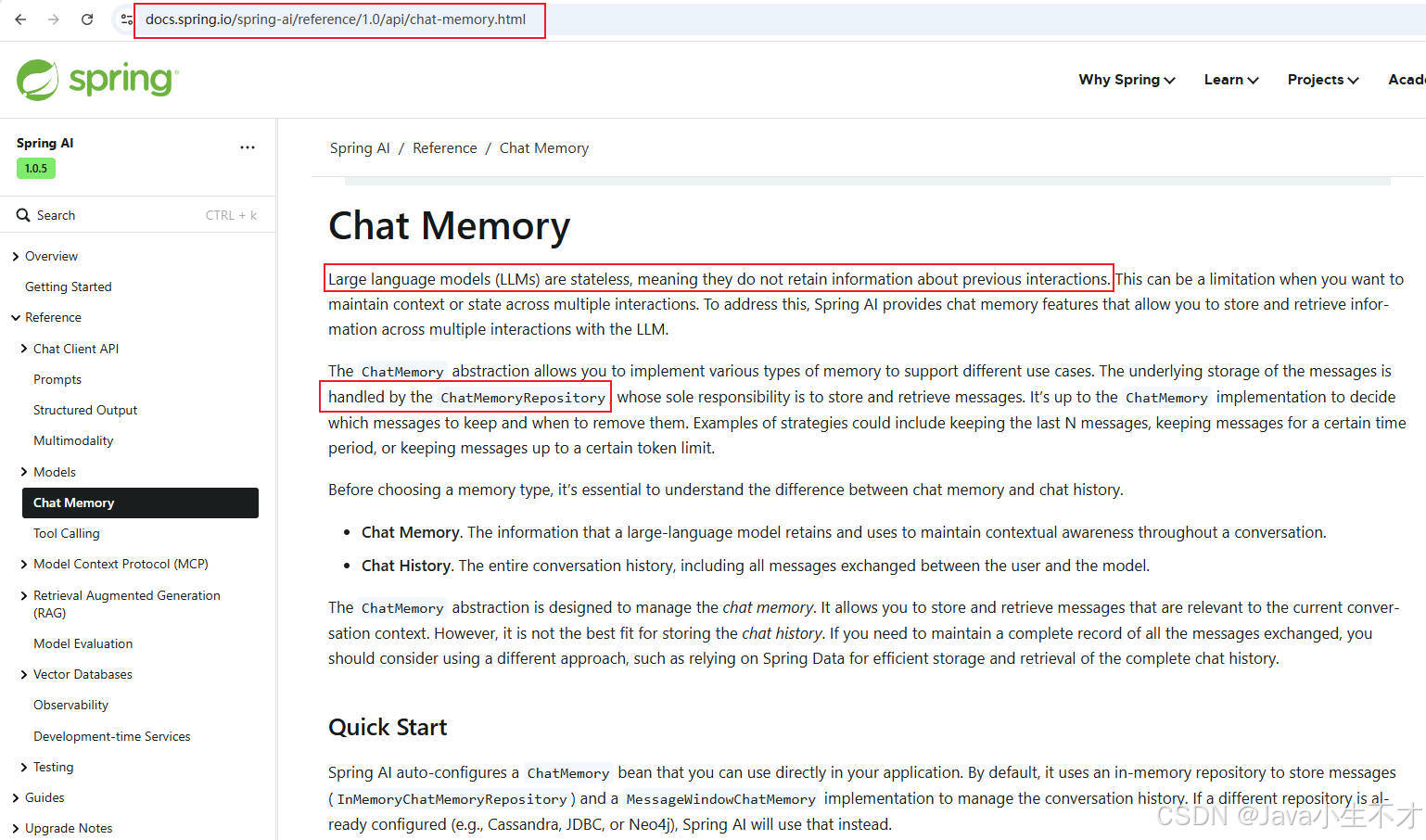Click the bold 'Chat History' bullet term
The image size is (1426, 840).
point(405,566)
